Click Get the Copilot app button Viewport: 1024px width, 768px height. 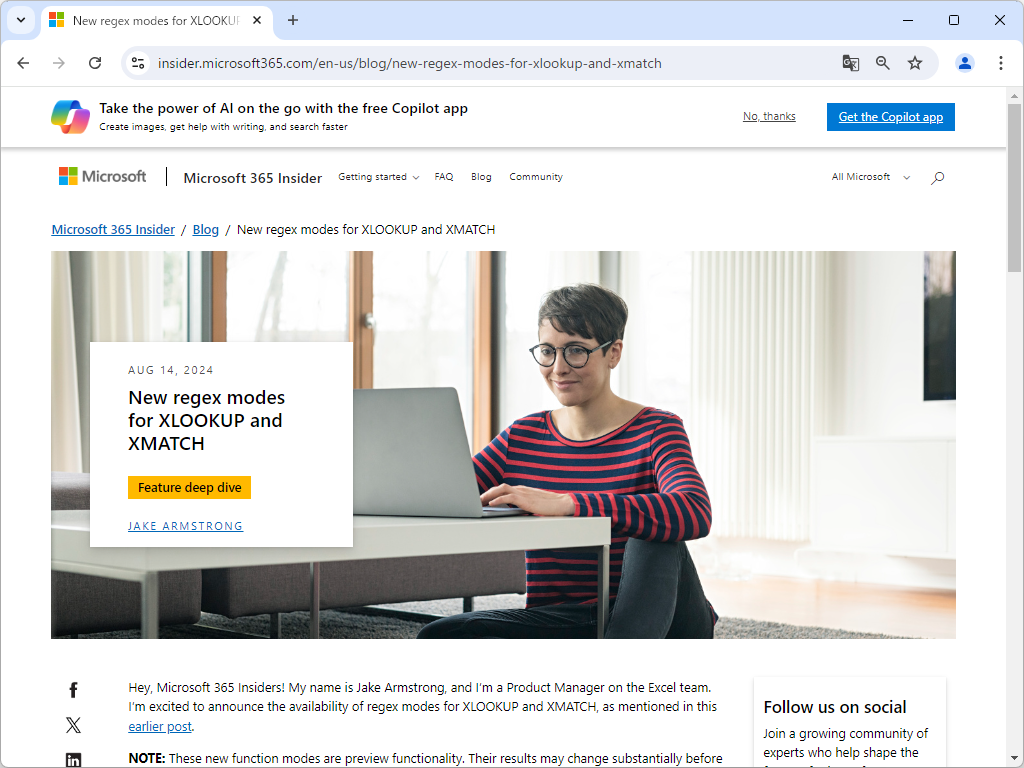coord(891,117)
